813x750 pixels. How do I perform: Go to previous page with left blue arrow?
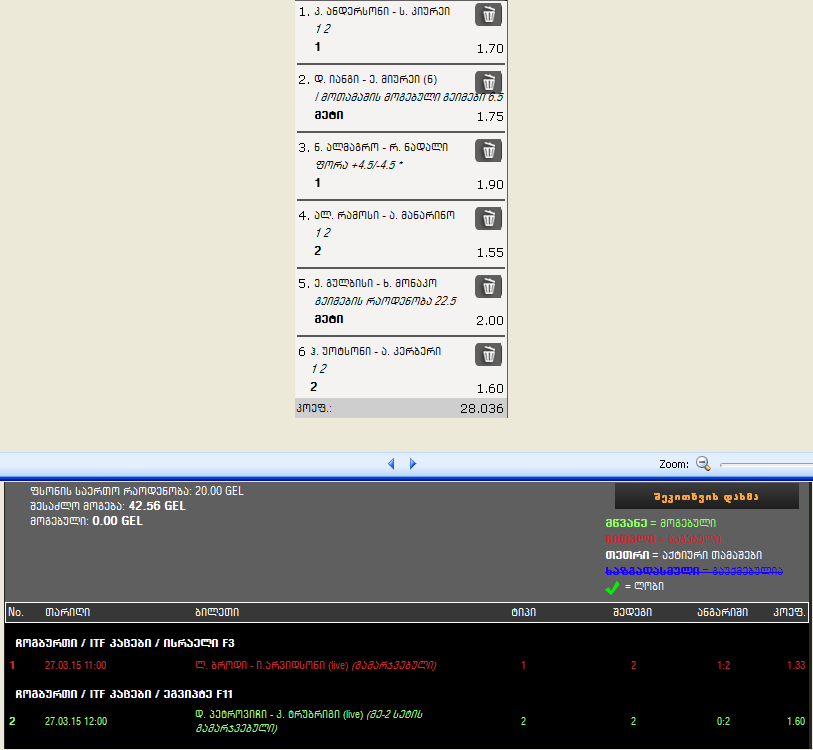391,464
